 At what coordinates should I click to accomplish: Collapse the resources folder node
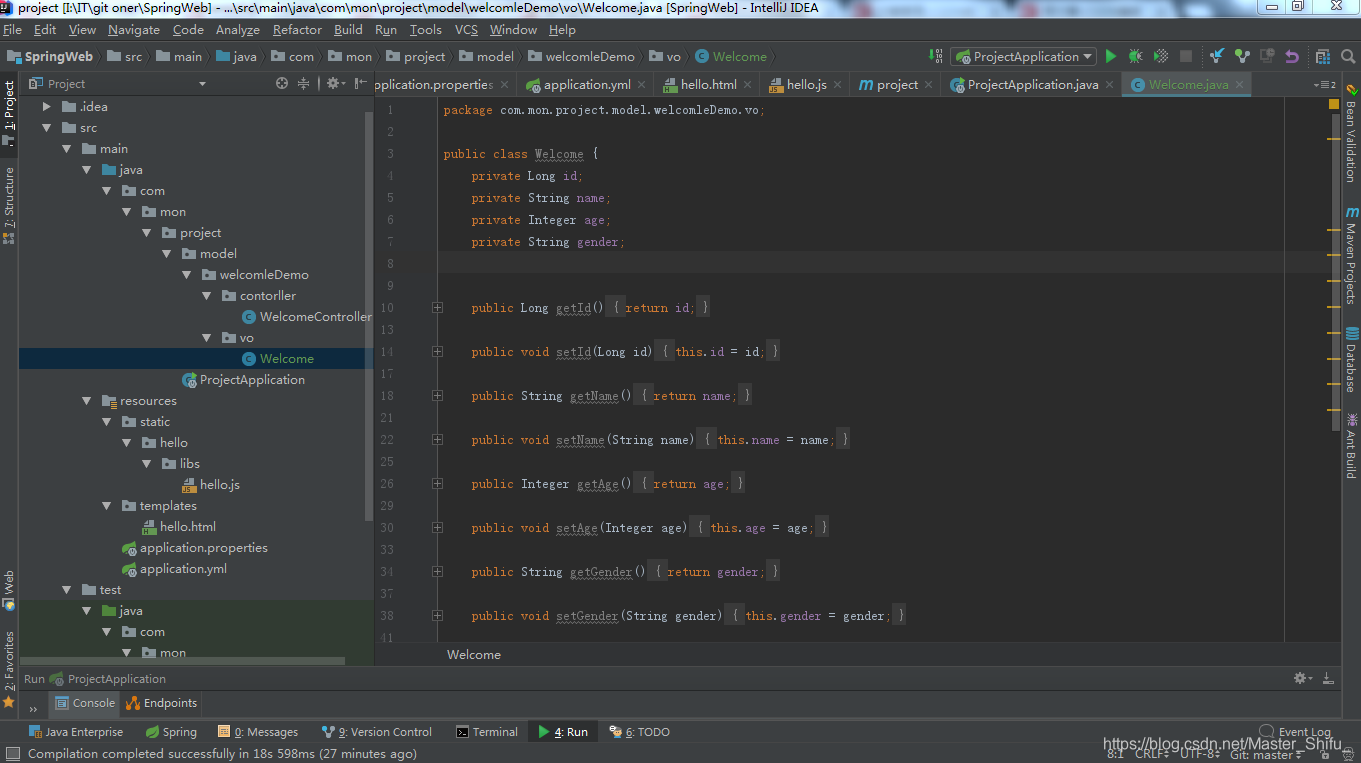pyautogui.click(x=87, y=400)
